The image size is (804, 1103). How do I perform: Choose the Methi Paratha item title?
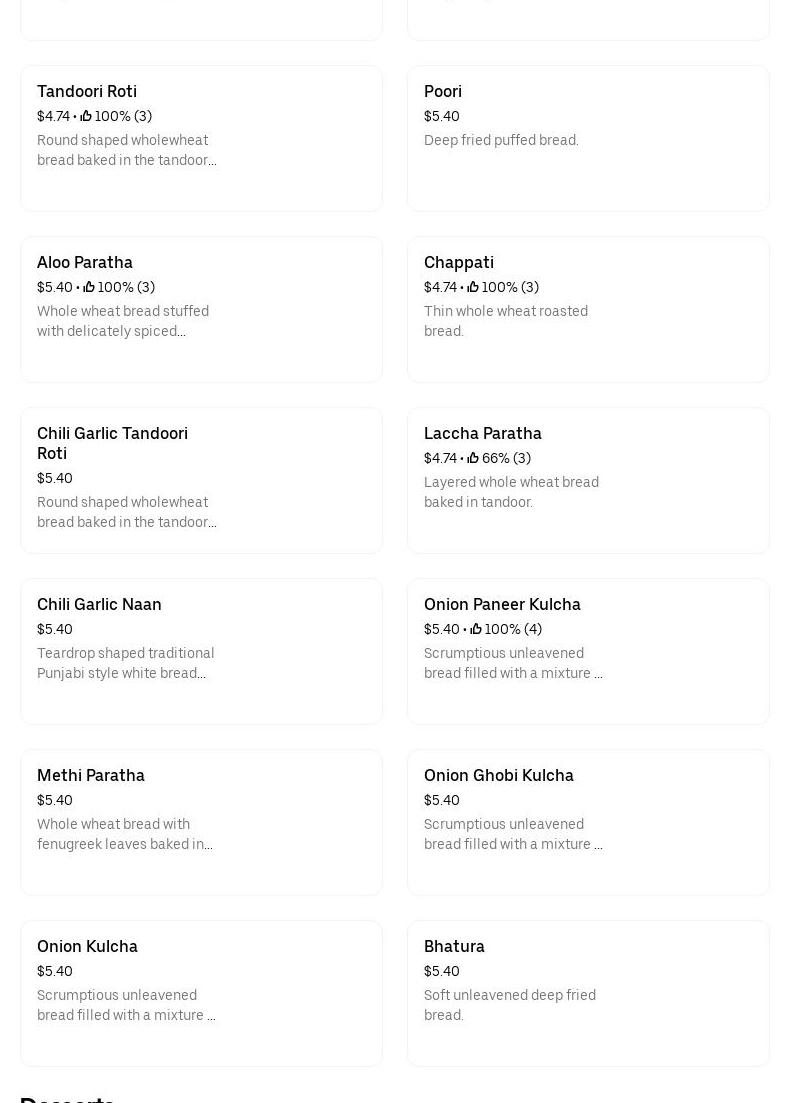(x=91, y=775)
